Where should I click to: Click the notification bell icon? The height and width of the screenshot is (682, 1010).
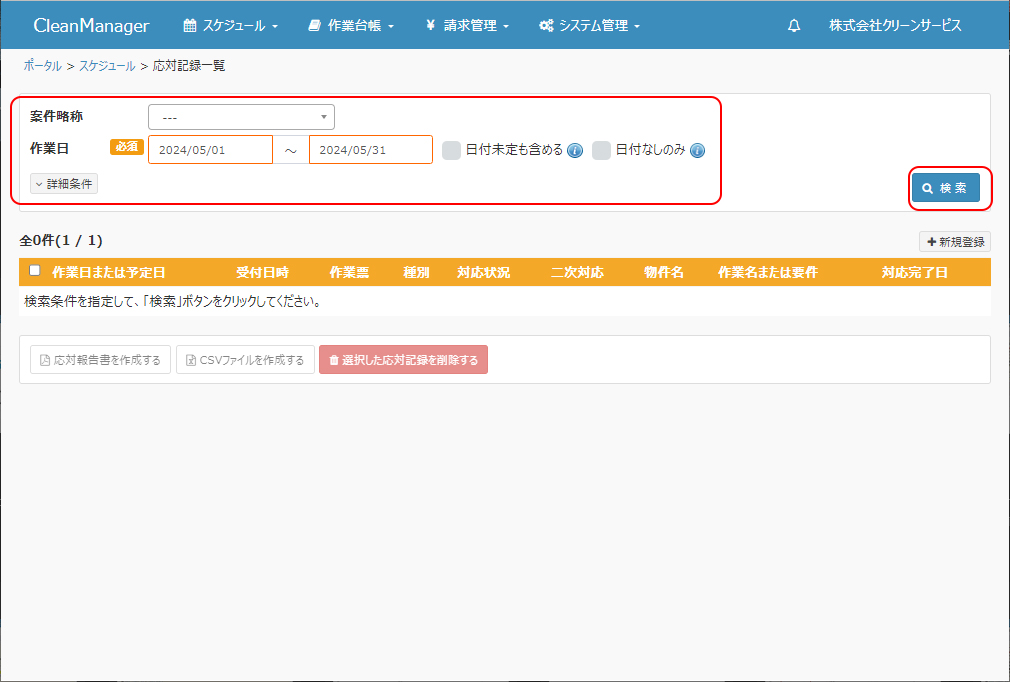click(x=794, y=26)
